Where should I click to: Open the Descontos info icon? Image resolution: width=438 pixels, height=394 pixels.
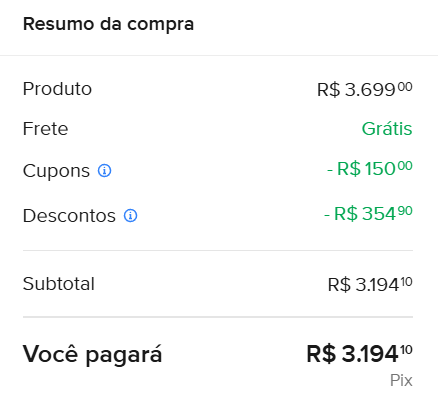pos(130,216)
